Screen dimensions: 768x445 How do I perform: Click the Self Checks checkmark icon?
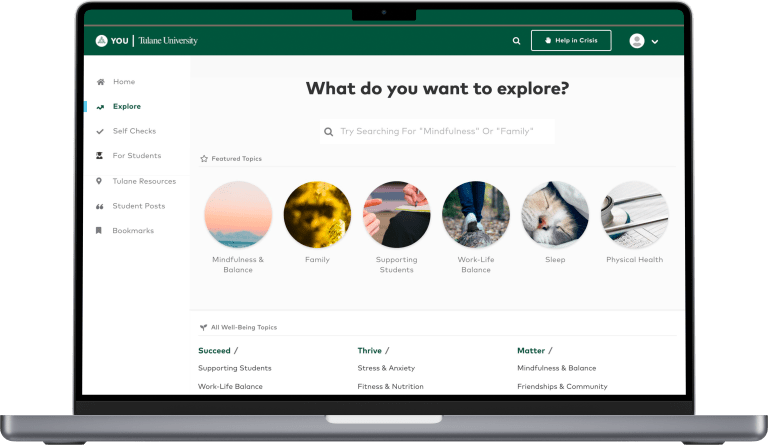click(100, 131)
